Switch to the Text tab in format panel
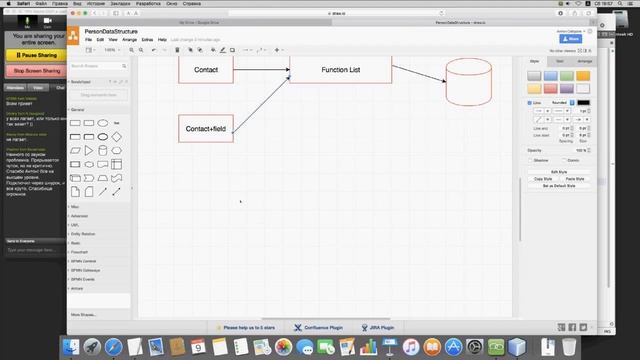This screenshot has width=640, height=360. [560, 61]
